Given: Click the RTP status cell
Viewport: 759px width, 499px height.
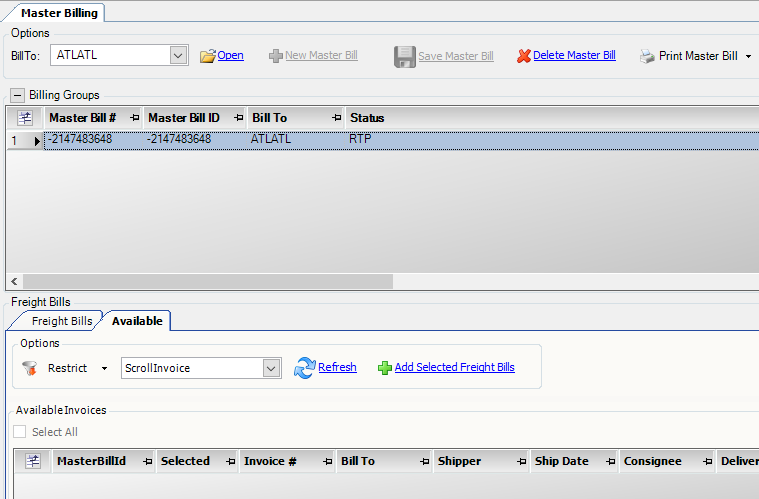Looking at the screenshot, I should coord(360,139).
